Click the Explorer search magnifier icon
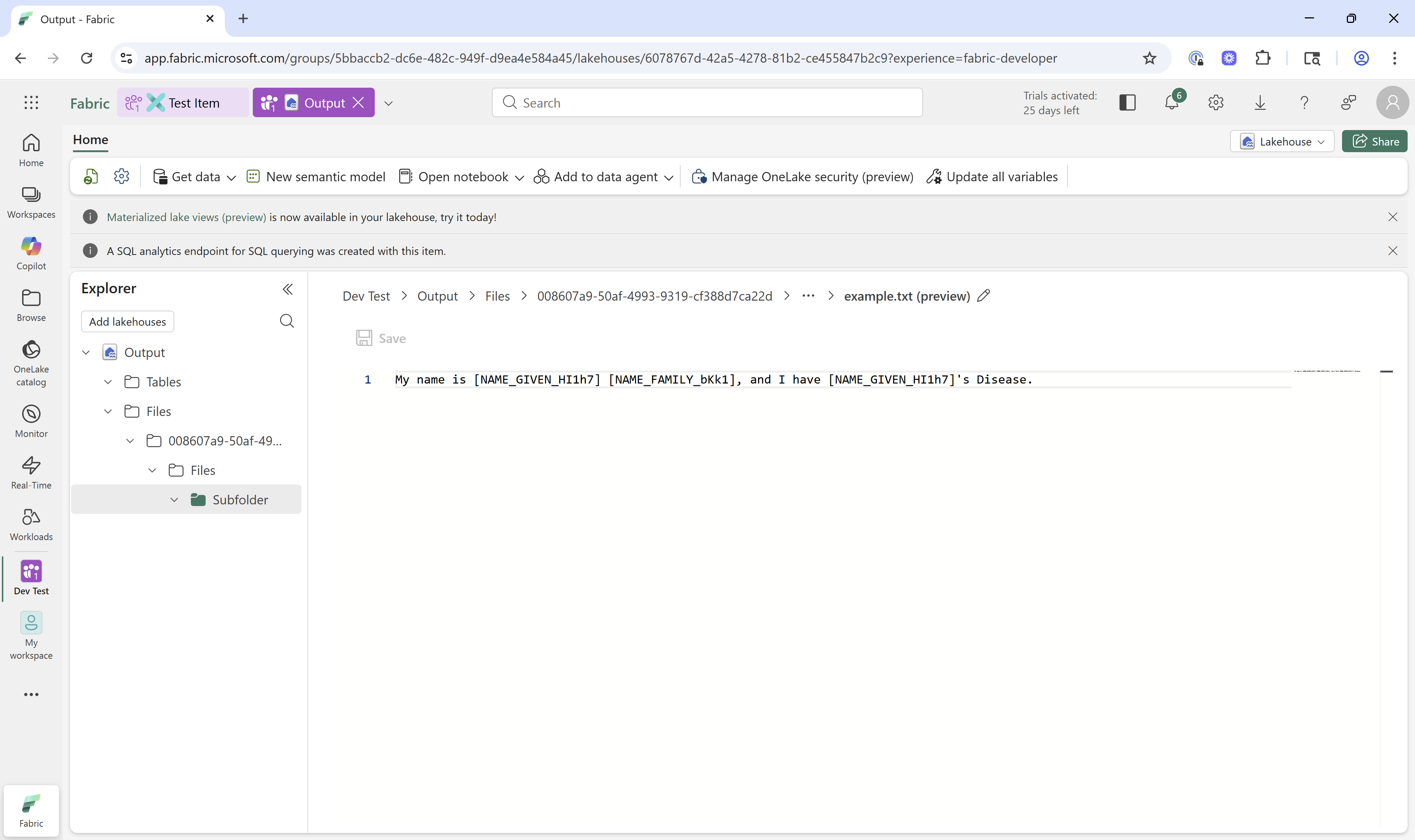1415x840 pixels. tap(287, 322)
